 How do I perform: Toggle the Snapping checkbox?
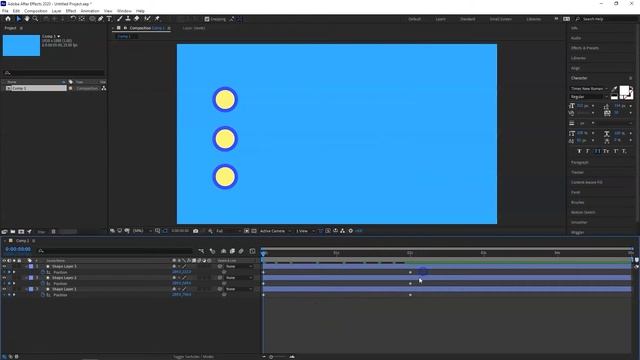tap(207, 19)
